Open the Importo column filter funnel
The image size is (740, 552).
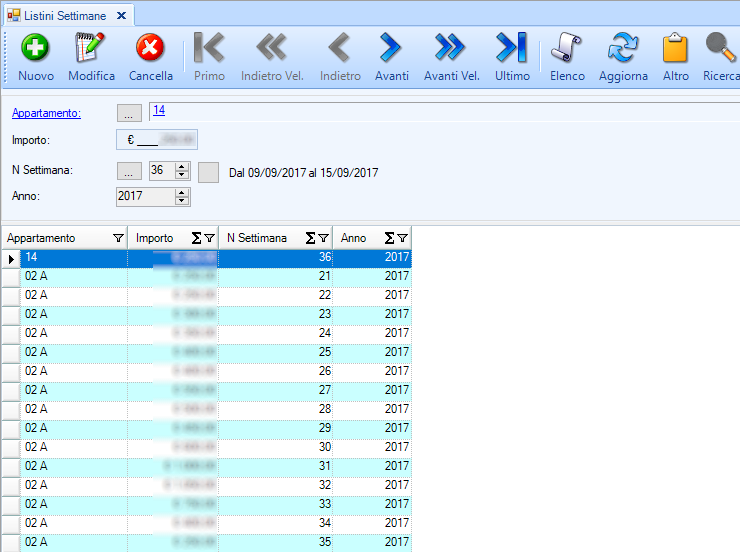tap(209, 239)
